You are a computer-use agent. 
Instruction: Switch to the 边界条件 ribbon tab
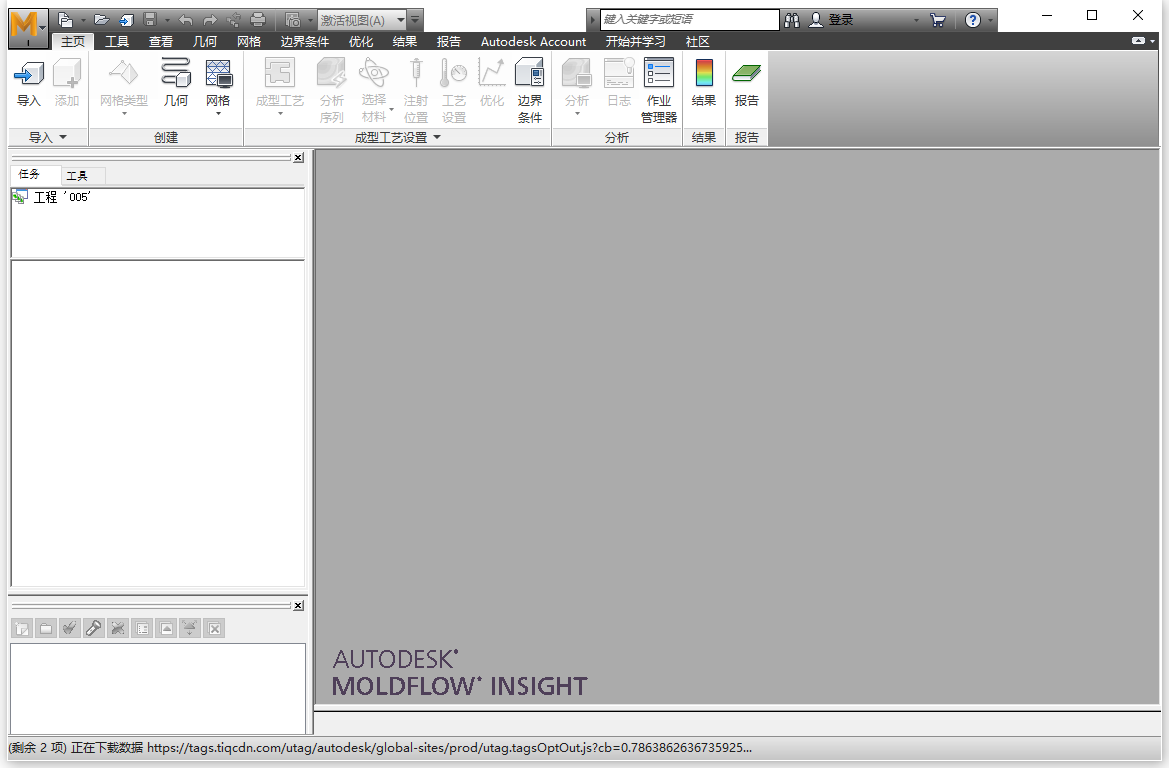(x=305, y=42)
